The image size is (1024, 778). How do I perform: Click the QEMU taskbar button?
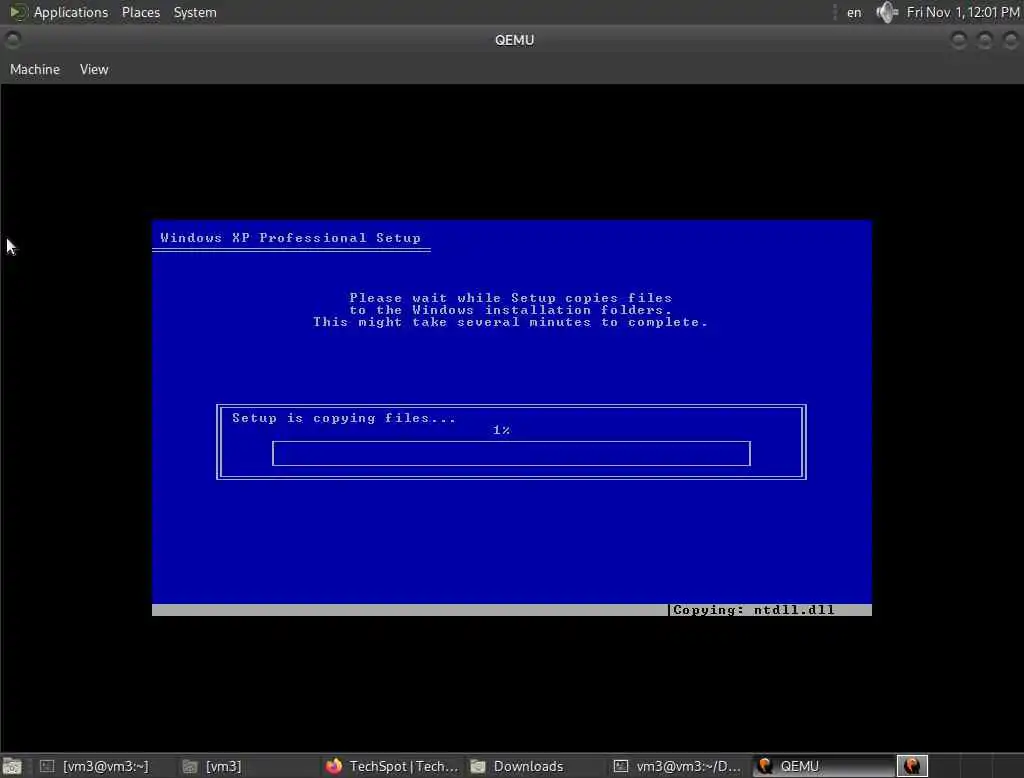[823, 766]
